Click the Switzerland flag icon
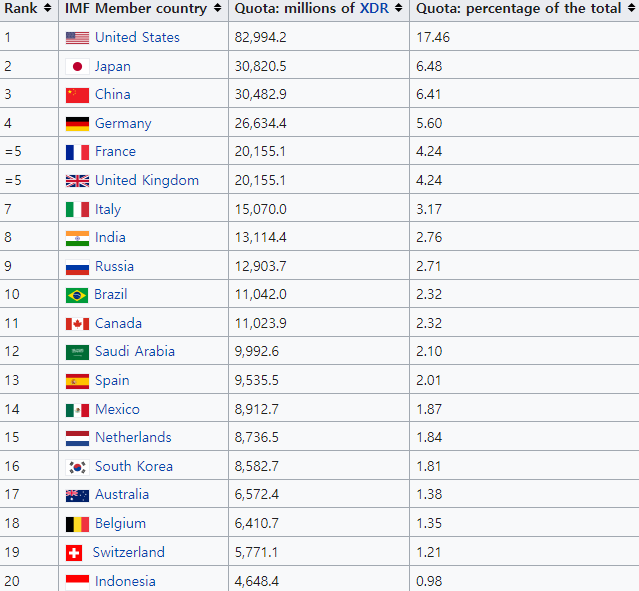639x591 pixels. [x=74, y=553]
